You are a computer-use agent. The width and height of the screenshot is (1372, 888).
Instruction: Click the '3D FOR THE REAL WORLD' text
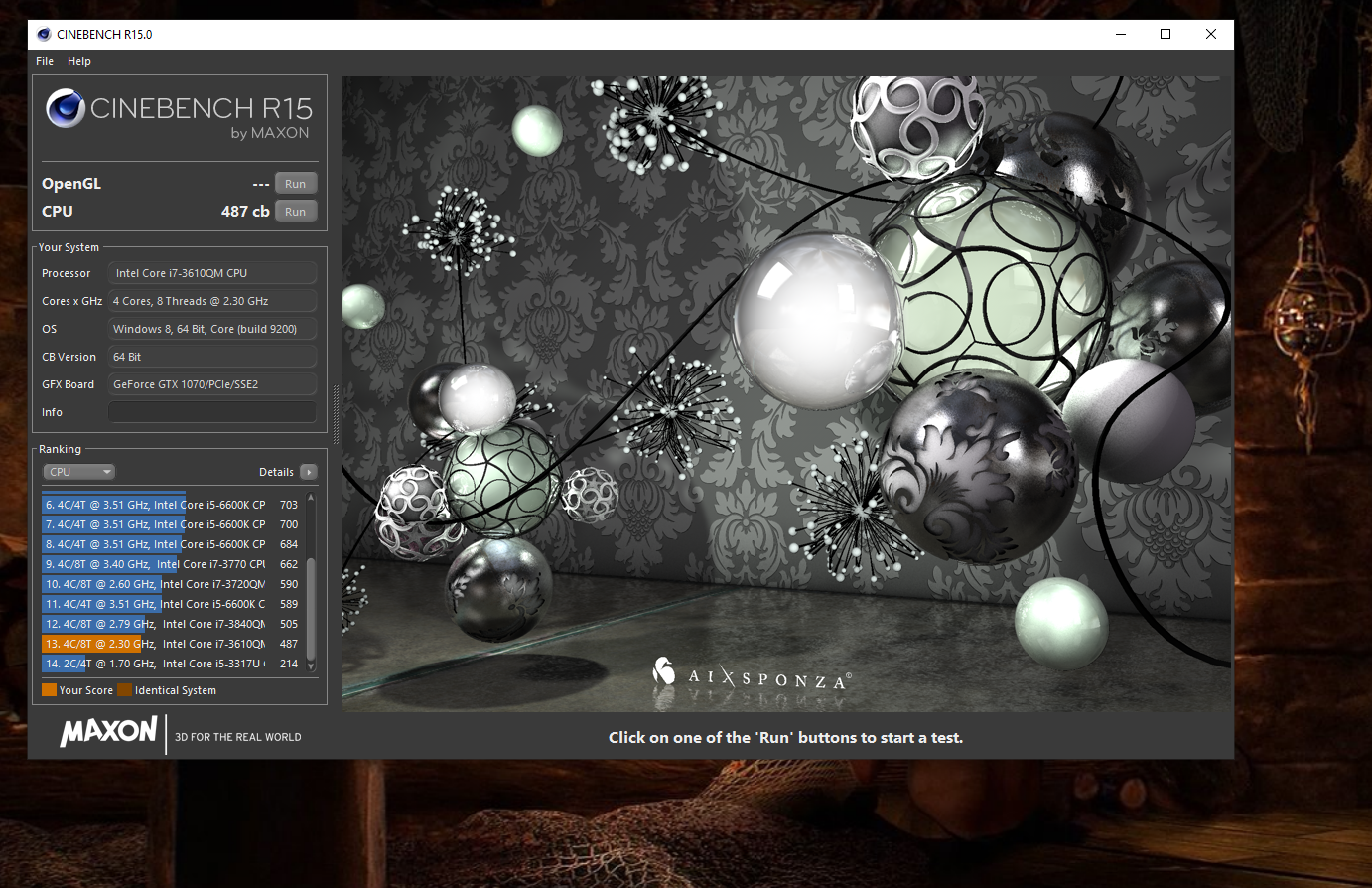(238, 737)
